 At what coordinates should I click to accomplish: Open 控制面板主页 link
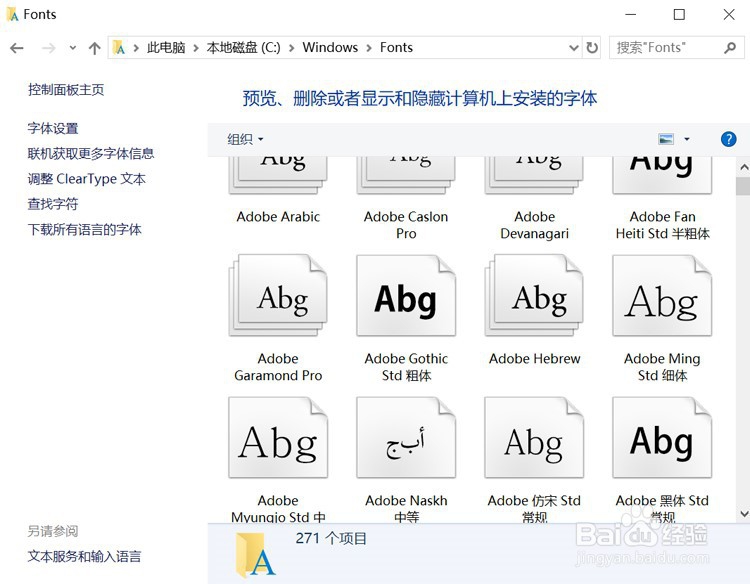point(66,89)
